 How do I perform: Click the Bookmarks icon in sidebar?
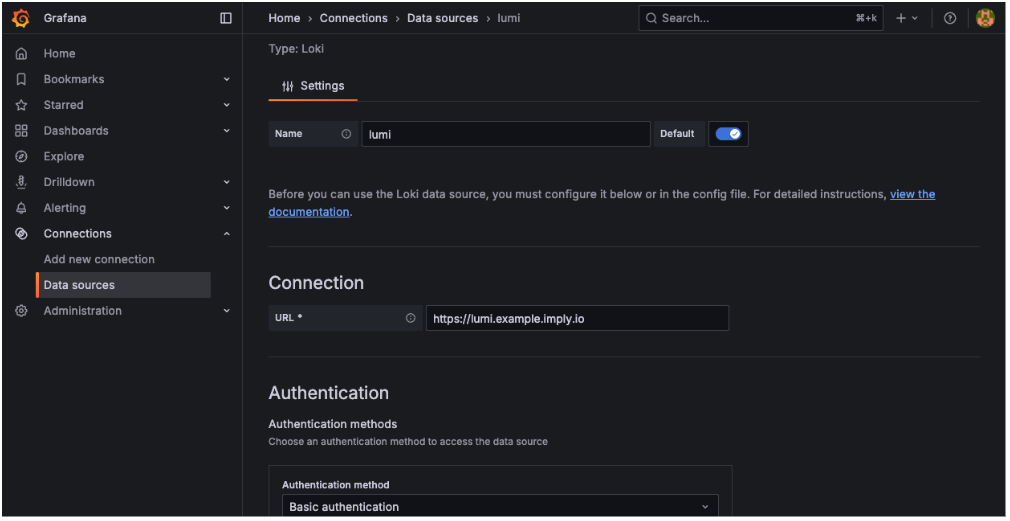[21, 79]
